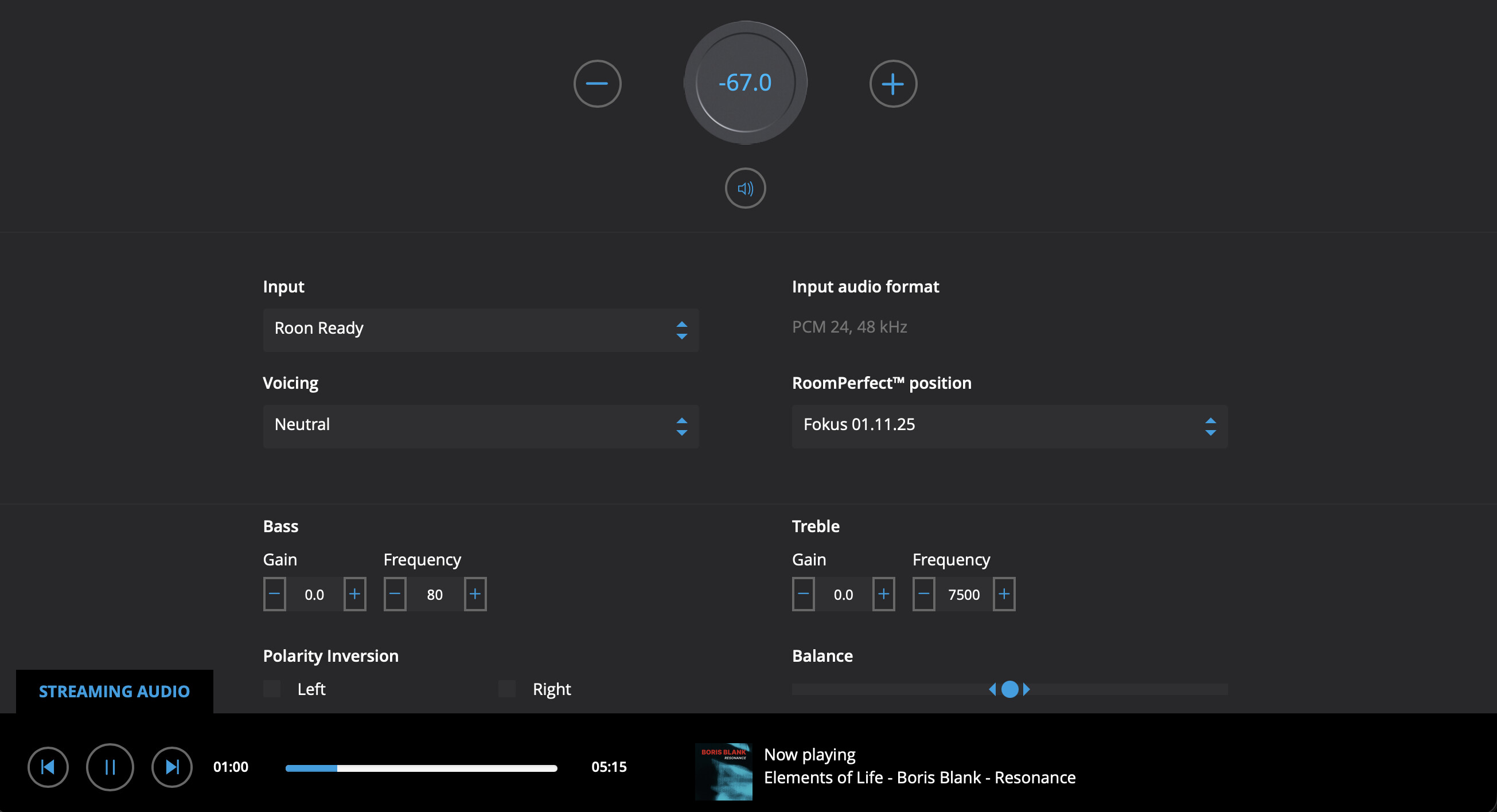The width and height of the screenshot is (1497, 812).
Task: Click the volume decrease minus button
Action: pos(597,84)
